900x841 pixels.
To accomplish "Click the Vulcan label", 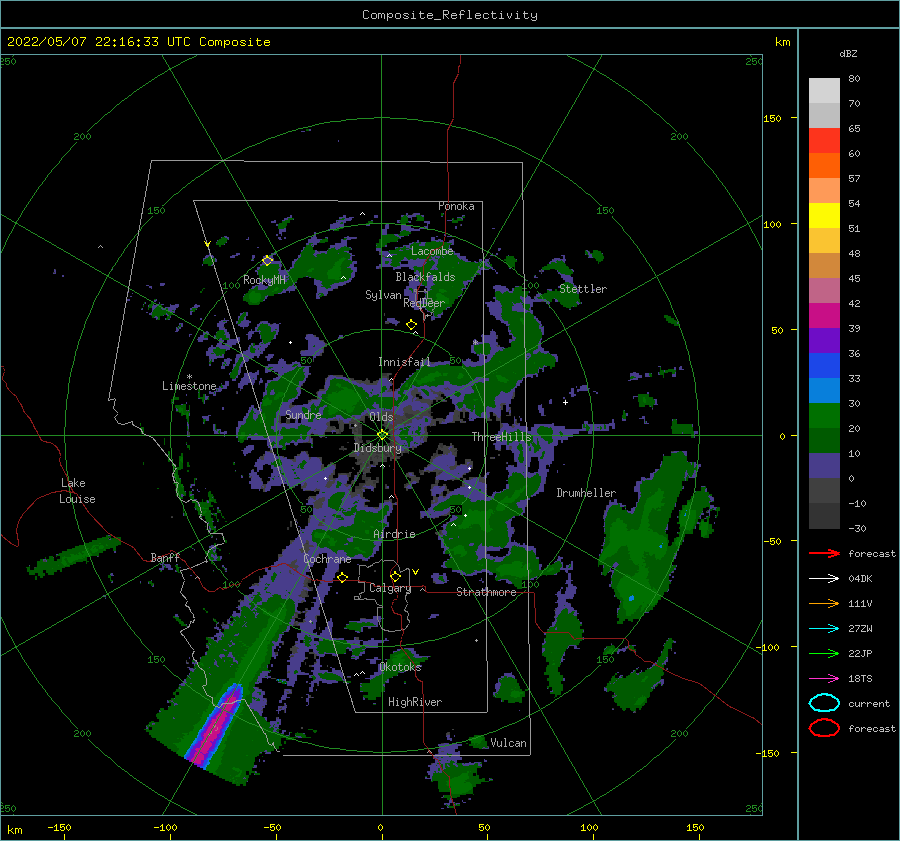I will (509, 743).
